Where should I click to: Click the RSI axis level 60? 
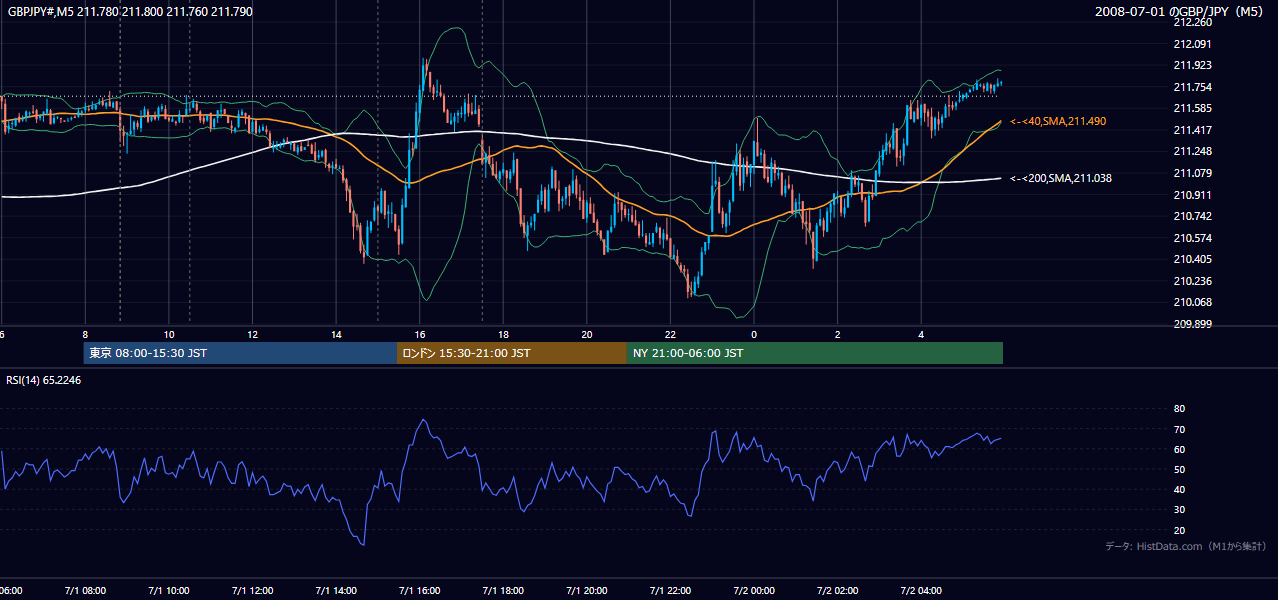click(1179, 449)
